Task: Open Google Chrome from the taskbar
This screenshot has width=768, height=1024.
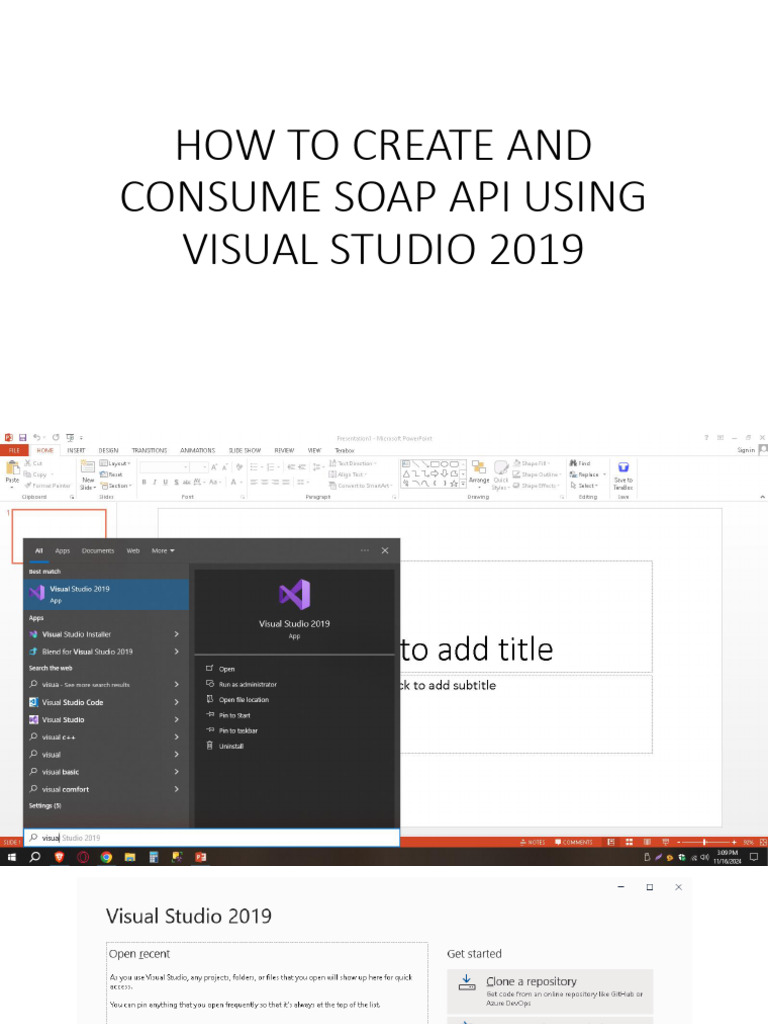Action: pyautogui.click(x=106, y=857)
